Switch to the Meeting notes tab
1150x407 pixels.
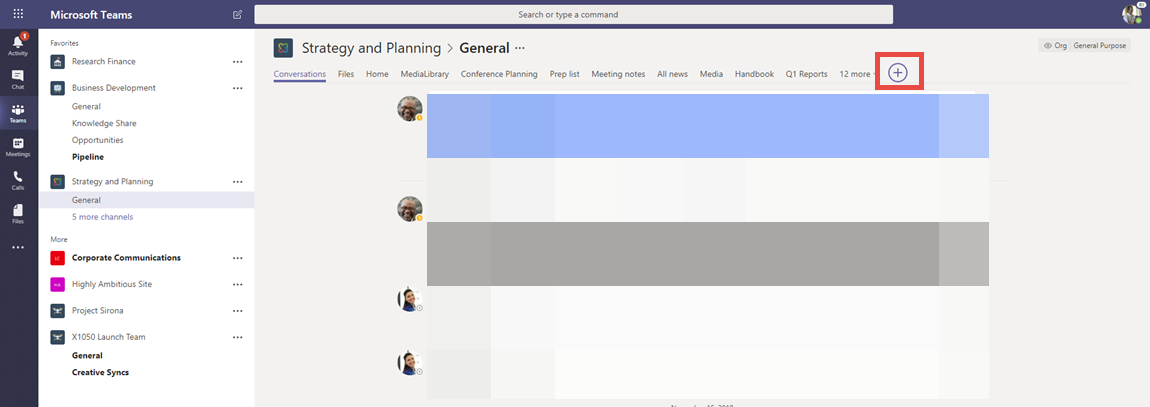(x=618, y=74)
